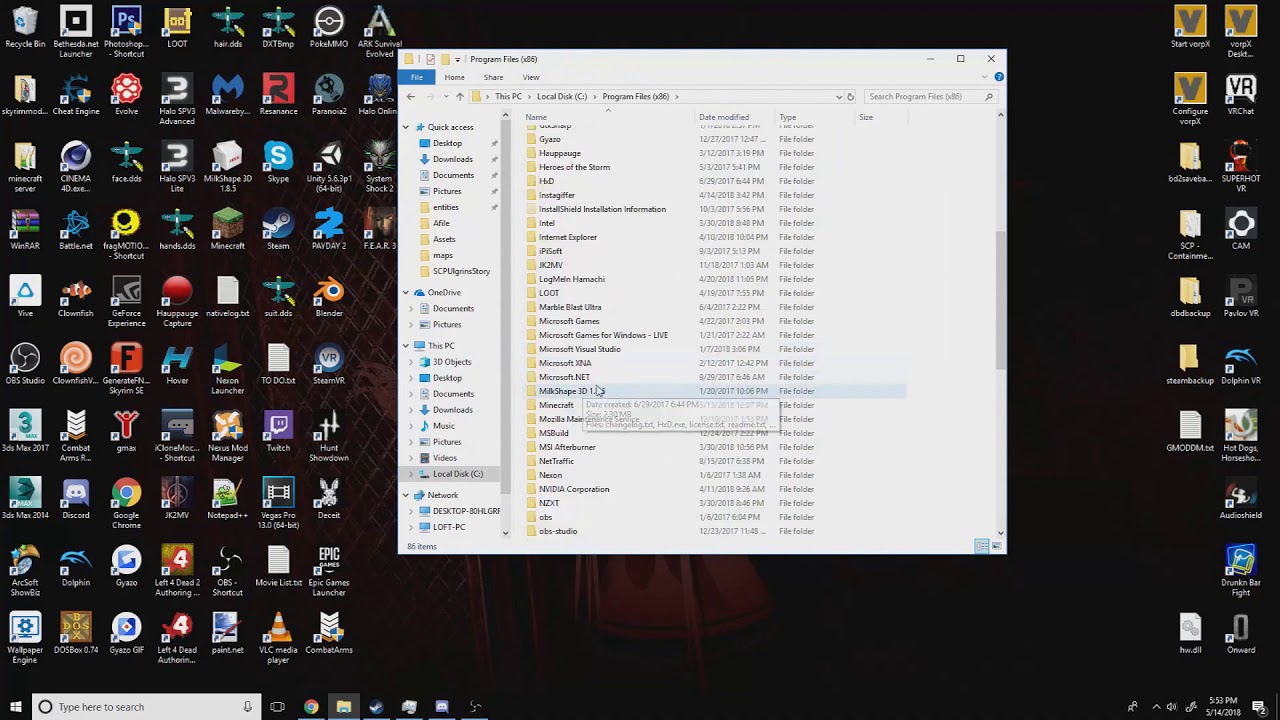Viewport: 1280px width, 720px height.
Task: Launch Steam from the taskbar
Action: click(376, 707)
